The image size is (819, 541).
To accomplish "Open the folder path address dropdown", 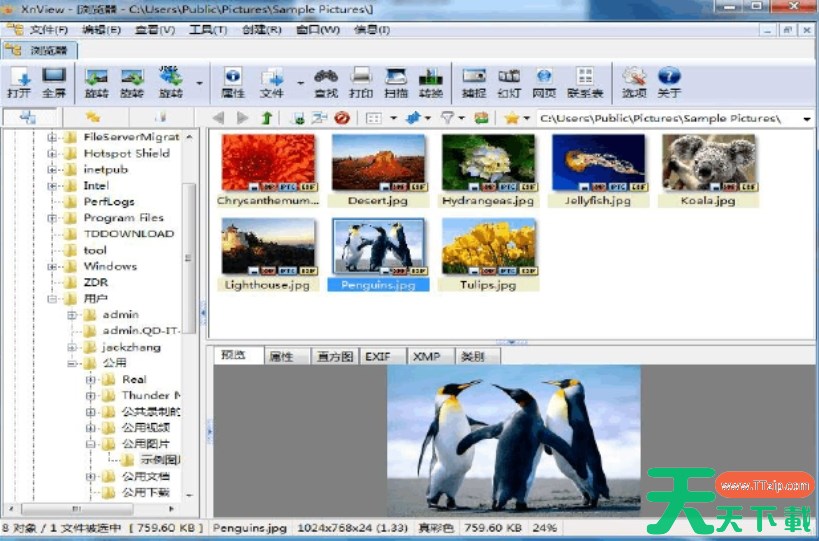I will point(806,118).
